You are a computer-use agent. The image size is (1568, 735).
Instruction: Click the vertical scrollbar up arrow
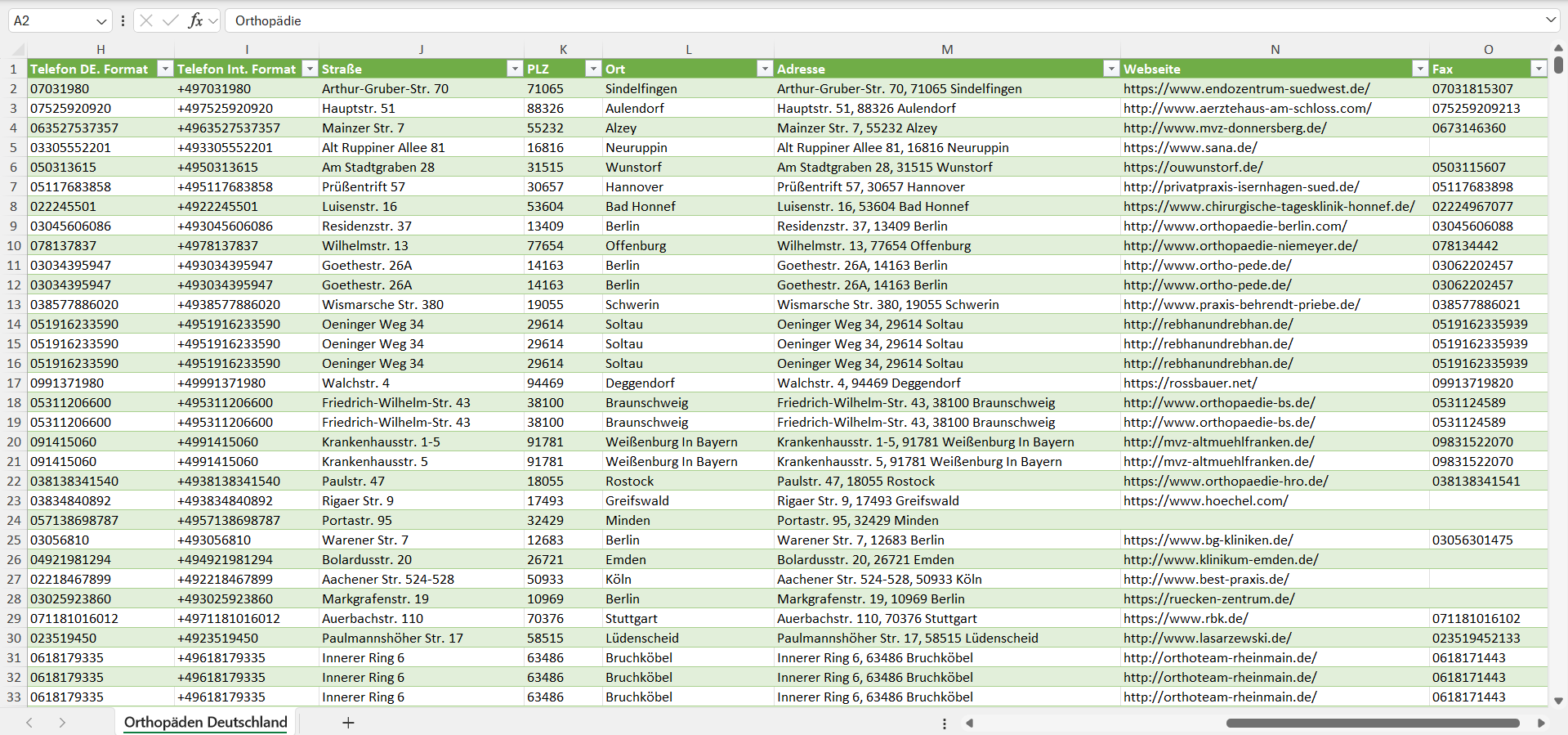click(x=1558, y=48)
